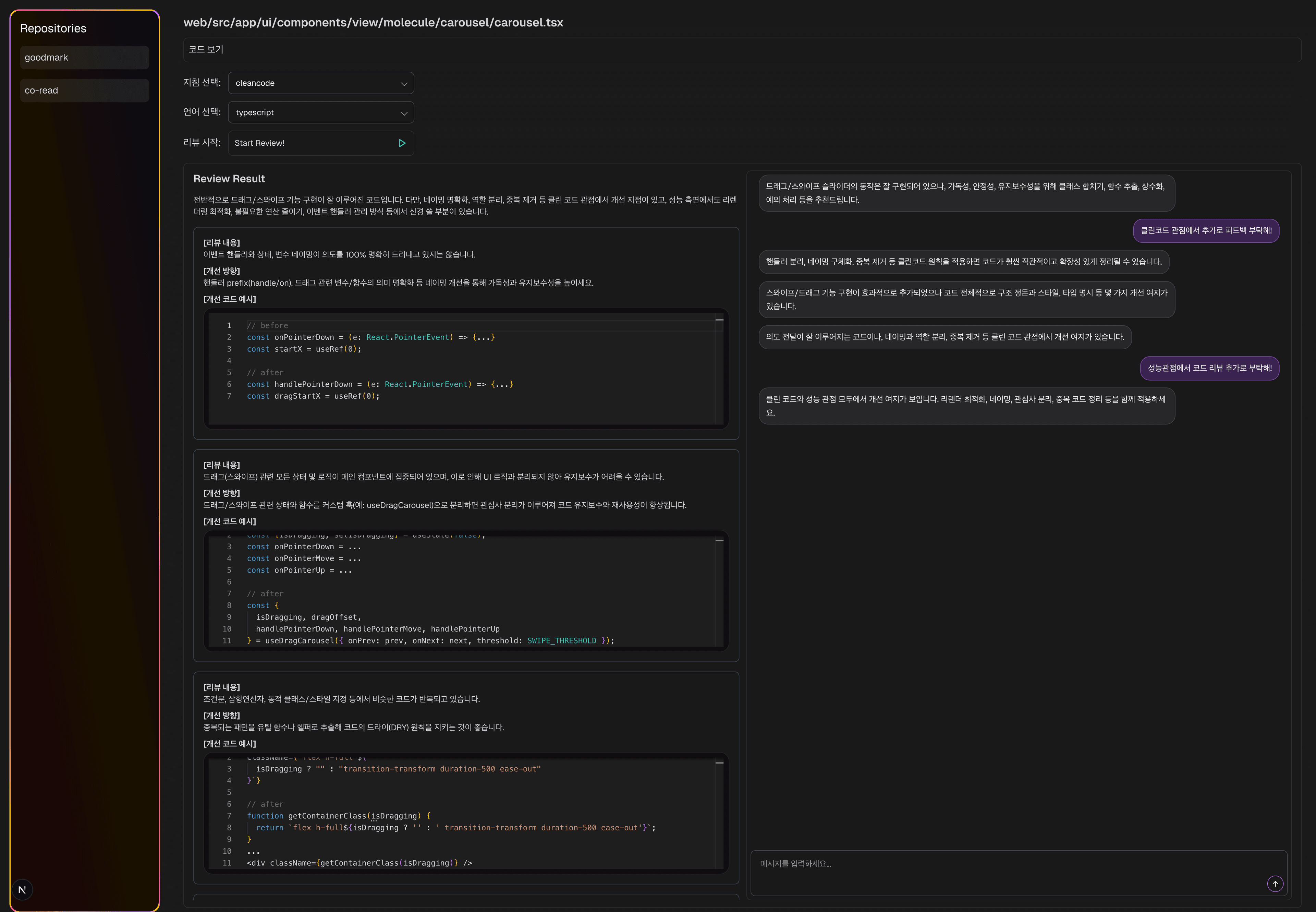Select the co-read repository

pos(85,90)
